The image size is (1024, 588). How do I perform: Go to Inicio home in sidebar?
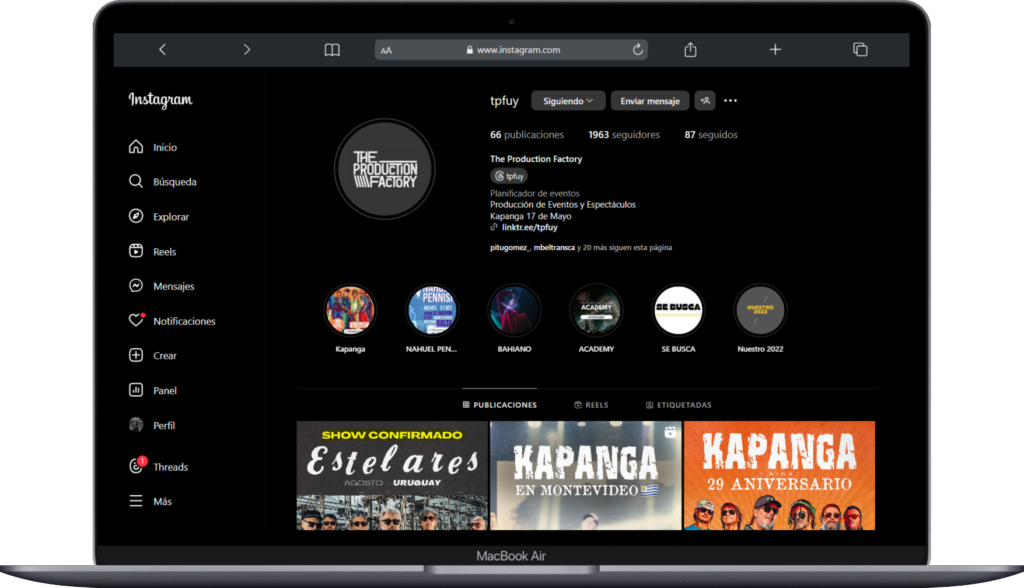point(153,147)
